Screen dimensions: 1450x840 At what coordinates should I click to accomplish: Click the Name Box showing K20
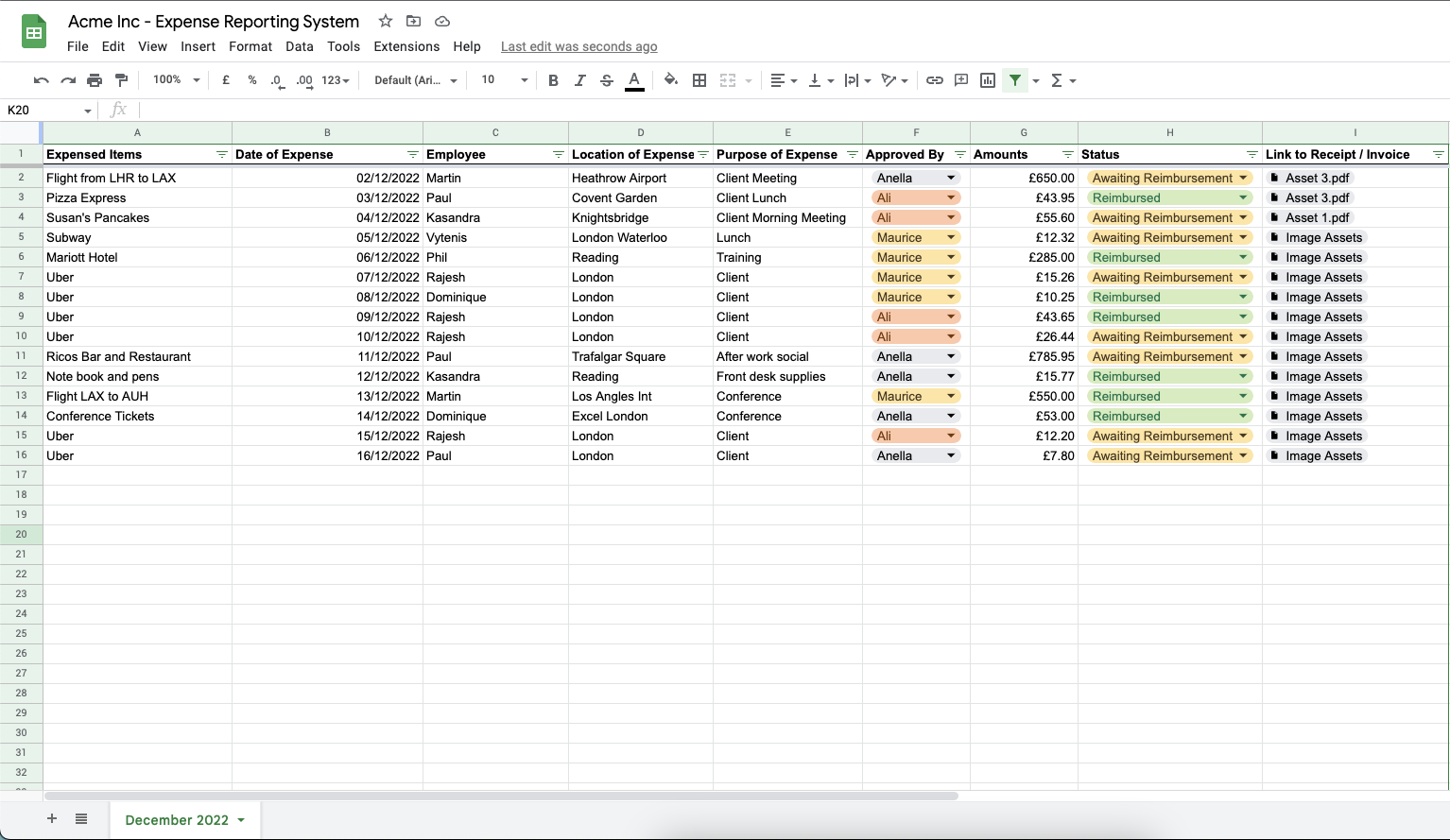tap(47, 110)
